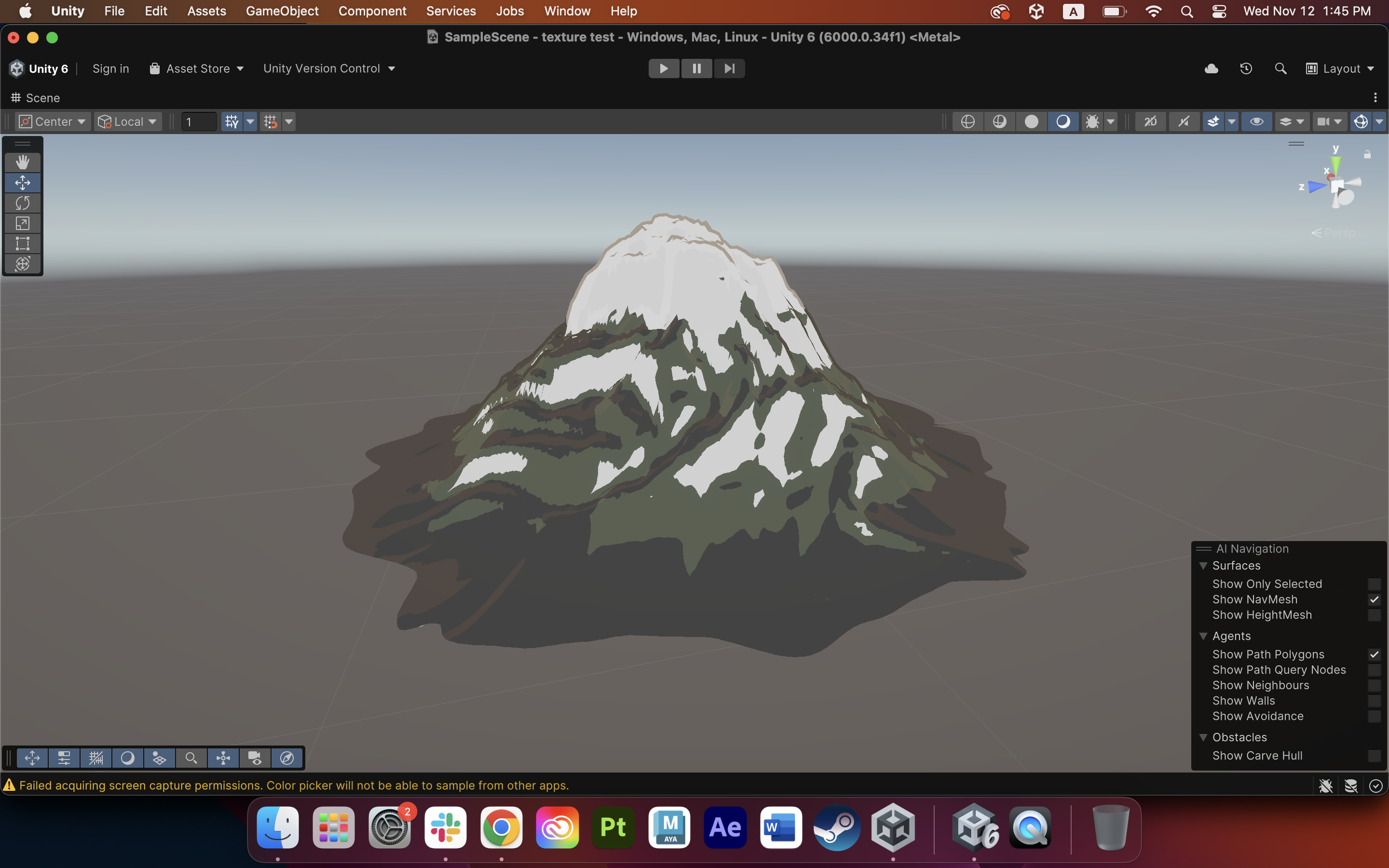Open the Center pivot dropdown
Image resolution: width=1389 pixels, height=868 pixels.
tap(52, 122)
